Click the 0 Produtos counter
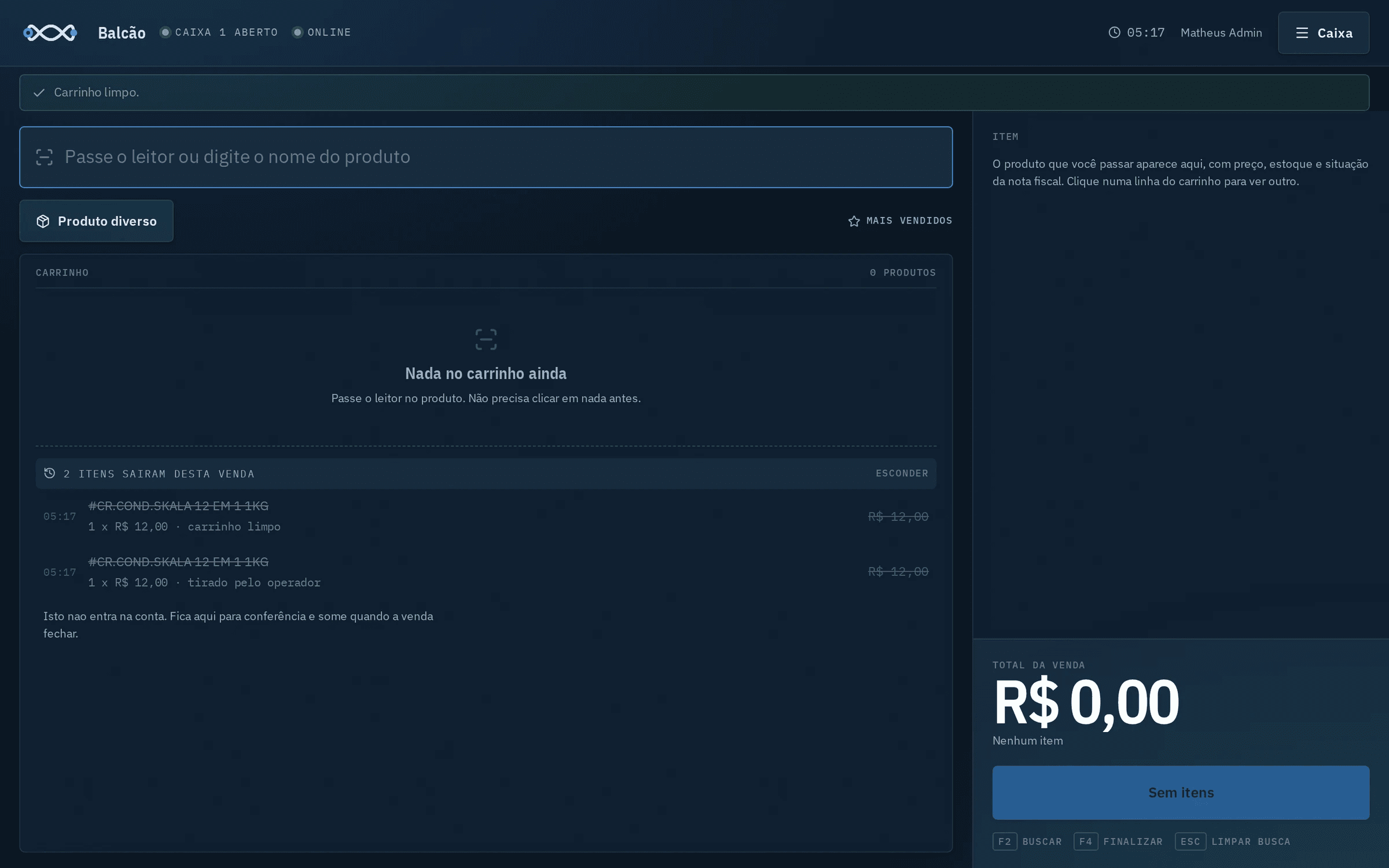The width and height of the screenshot is (1389, 868). click(902, 273)
